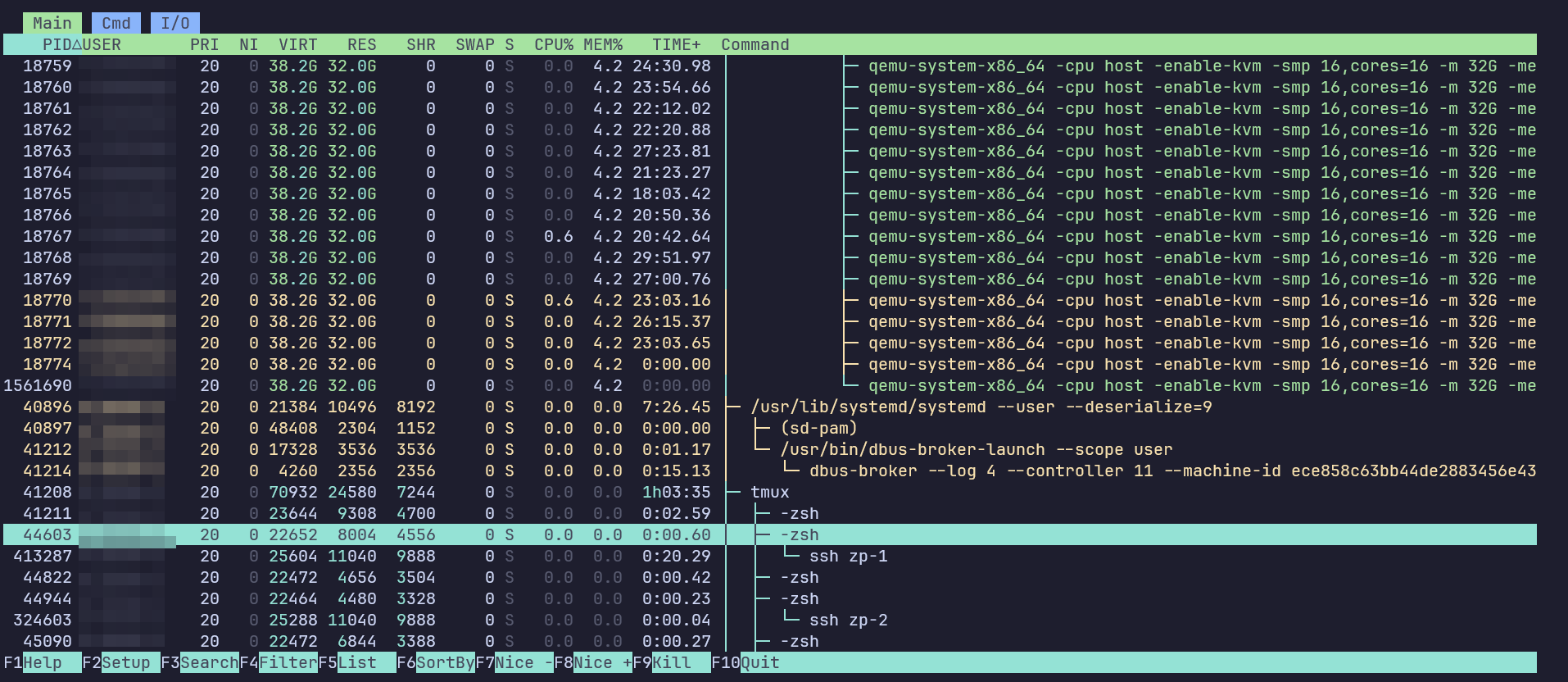Click the qemu row with time 20:50.36
1568x682 pixels.
(770, 215)
